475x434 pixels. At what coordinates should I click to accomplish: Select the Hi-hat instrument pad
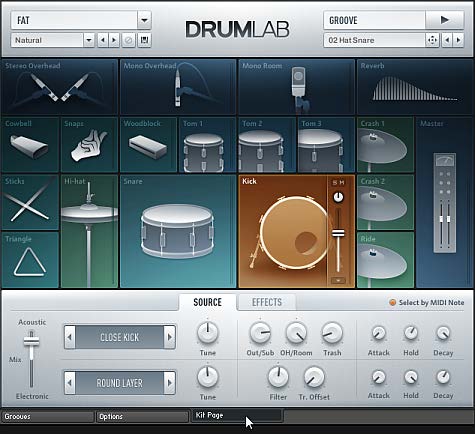click(89, 231)
